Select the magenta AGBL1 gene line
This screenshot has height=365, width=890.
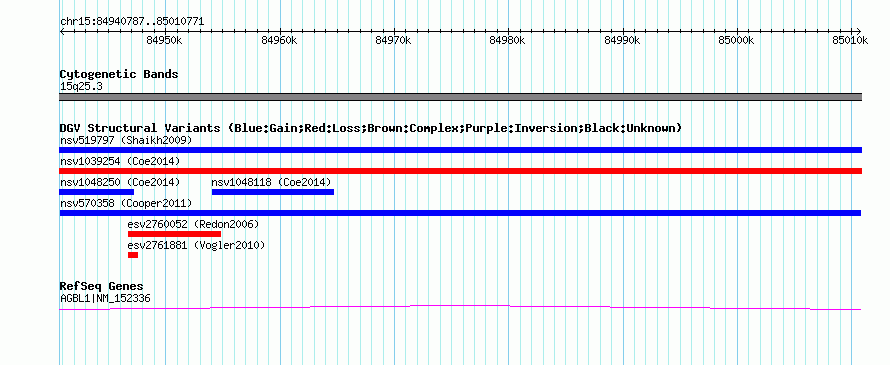coord(460,307)
